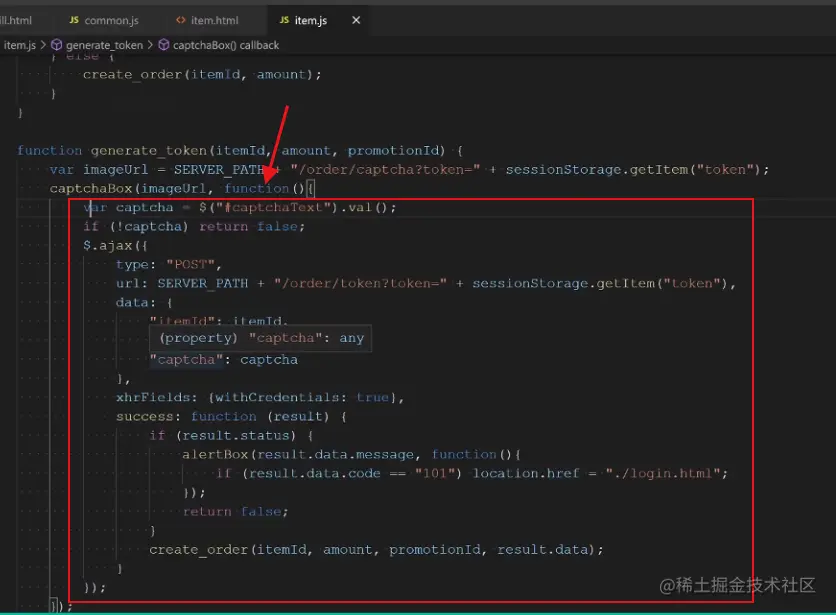Click the JS icon on item.js tab
Image resolution: width=836 pixels, height=615 pixels.
tap(284, 20)
